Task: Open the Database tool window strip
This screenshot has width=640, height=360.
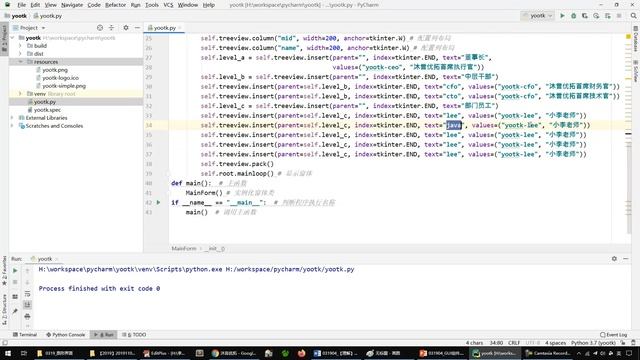Action: pos(636,39)
